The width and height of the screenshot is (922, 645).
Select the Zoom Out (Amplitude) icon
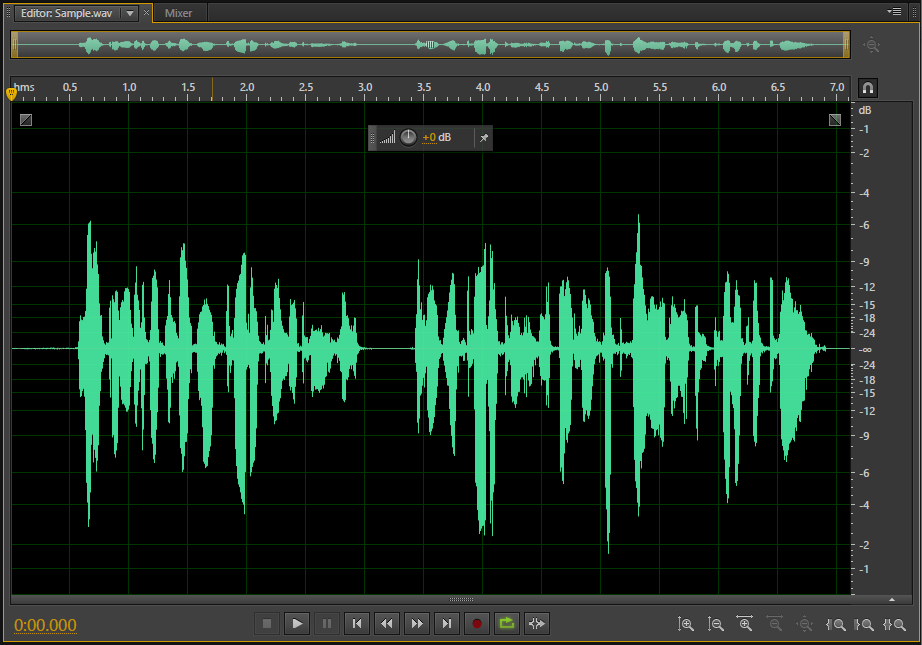tap(716, 624)
